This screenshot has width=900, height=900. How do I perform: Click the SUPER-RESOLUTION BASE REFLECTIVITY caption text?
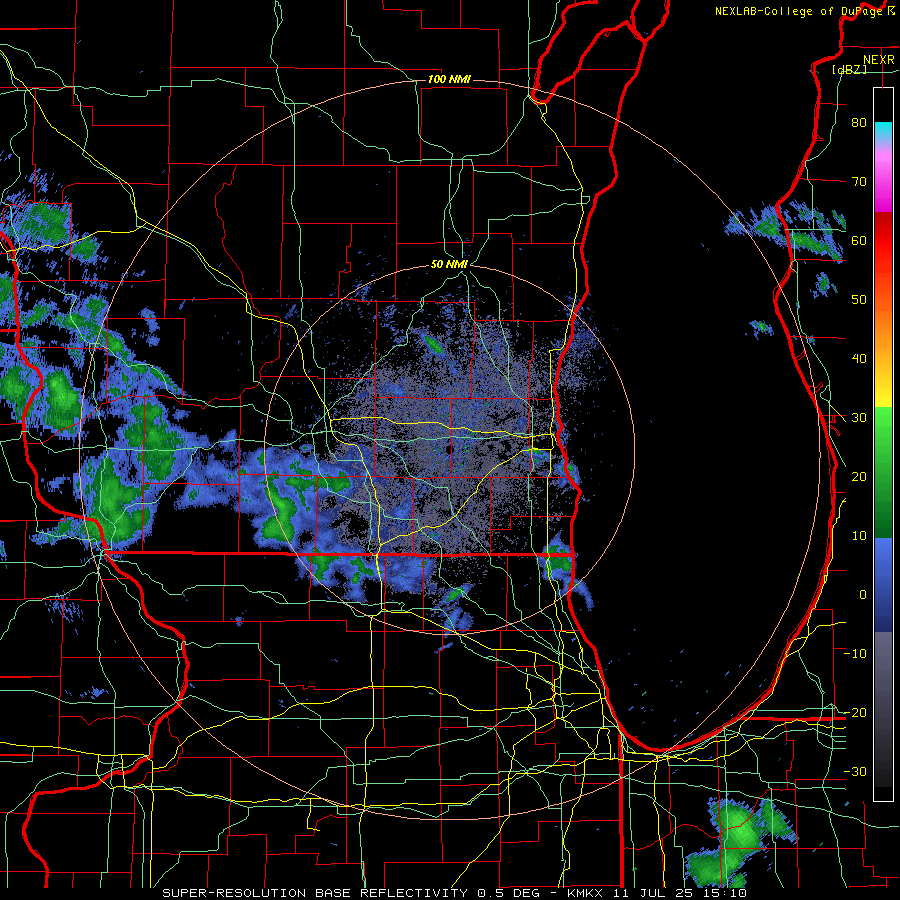coord(315,893)
